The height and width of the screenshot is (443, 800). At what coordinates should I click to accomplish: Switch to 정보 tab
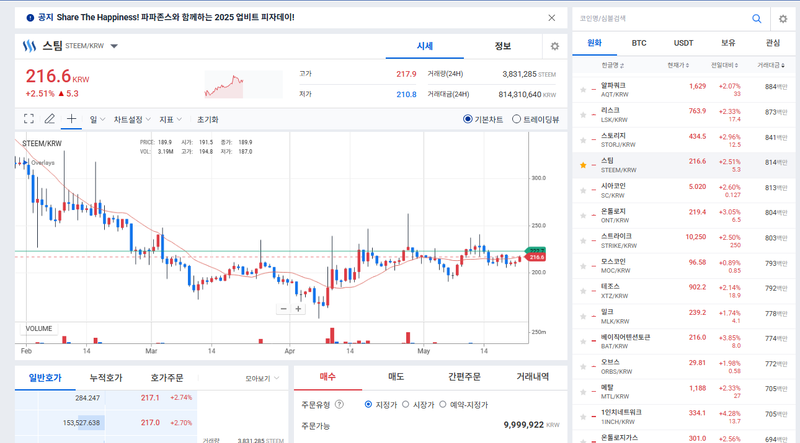503,46
